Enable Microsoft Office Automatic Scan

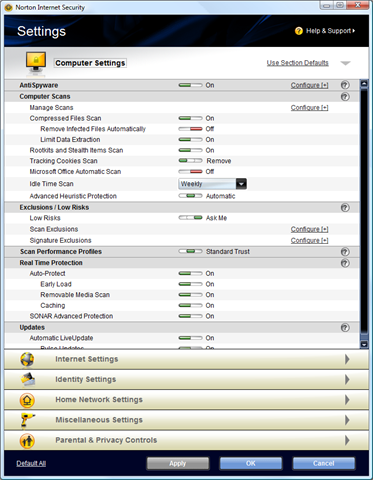tap(190, 172)
